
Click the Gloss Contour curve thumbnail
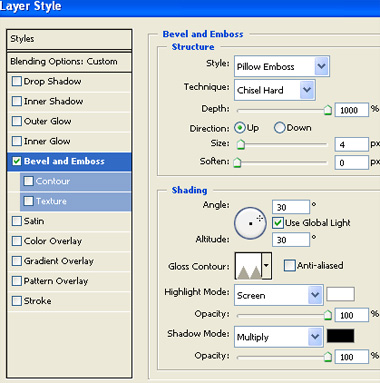(249, 266)
